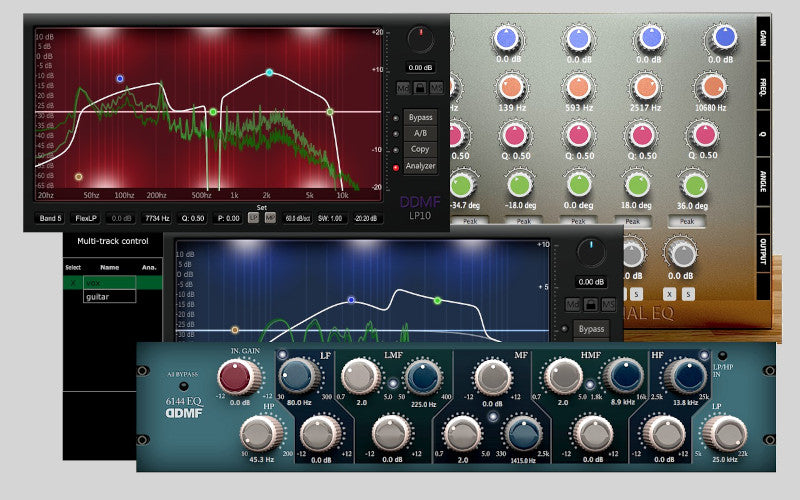Viewport: 800px width, 500px height.
Task: Open the Peak type selector under 36.0 deg
Action: (x=686, y=221)
